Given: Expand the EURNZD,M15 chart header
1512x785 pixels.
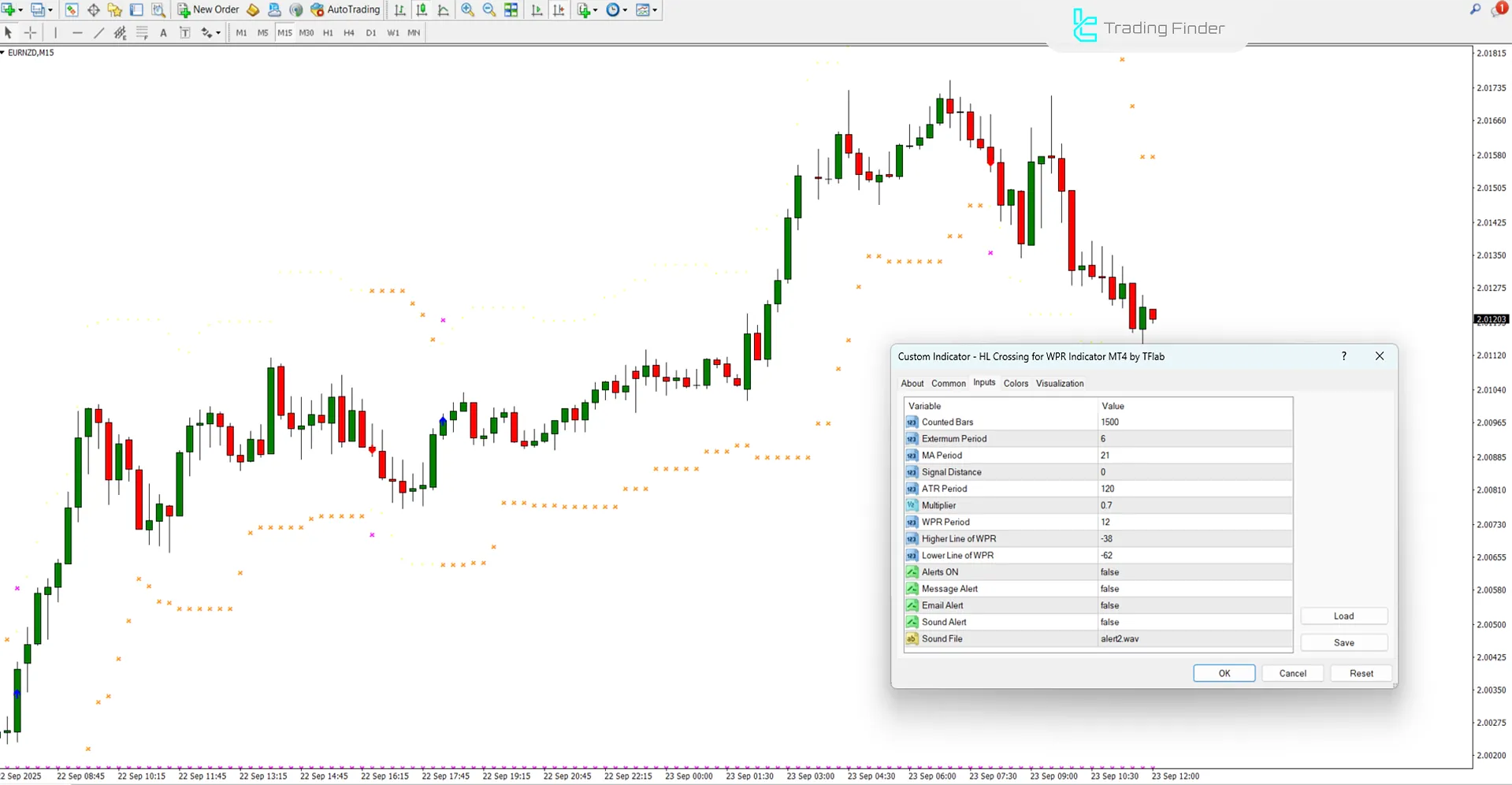Looking at the screenshot, I should click(x=6, y=52).
